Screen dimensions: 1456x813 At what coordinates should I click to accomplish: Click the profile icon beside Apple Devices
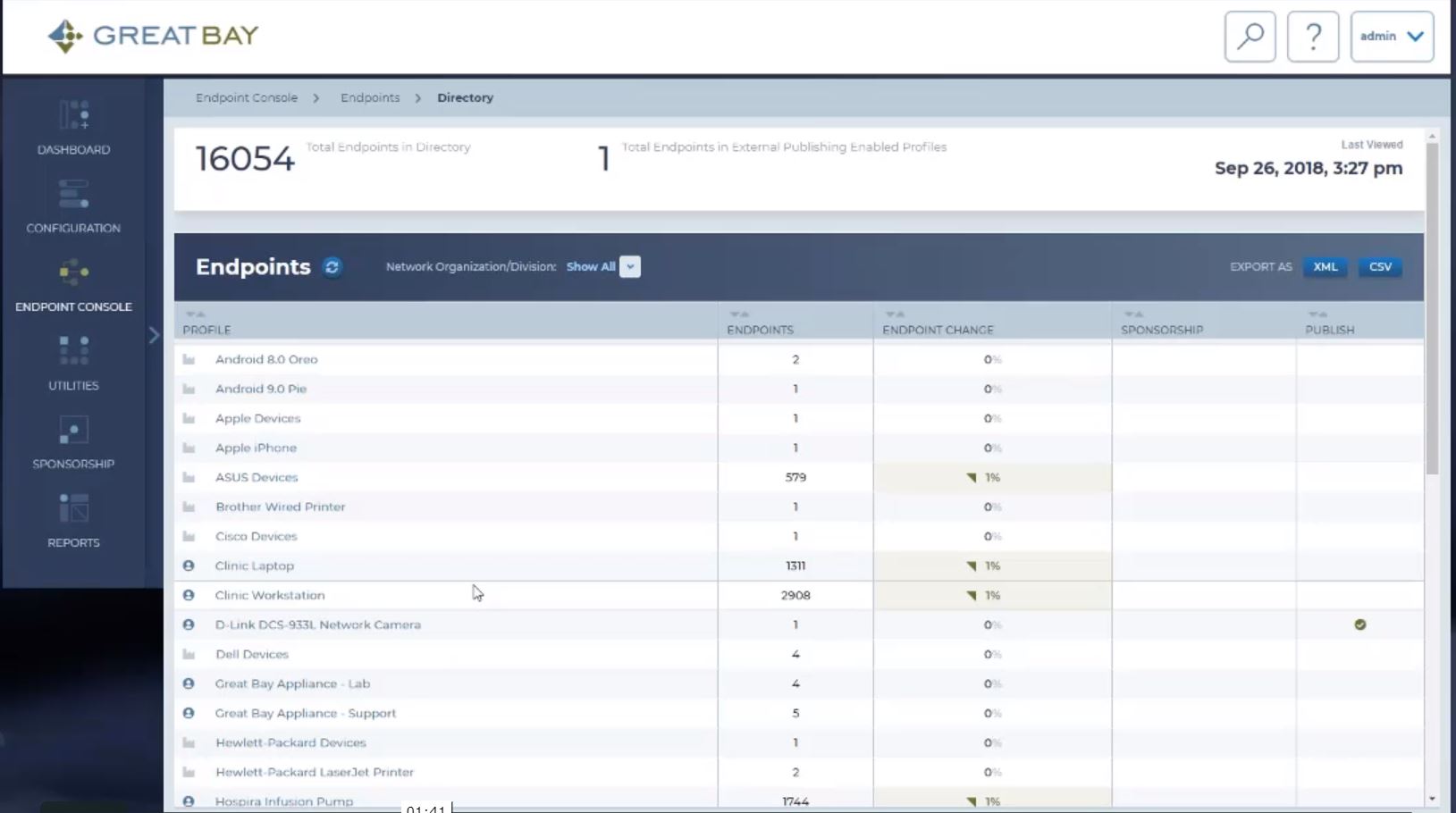coord(189,418)
